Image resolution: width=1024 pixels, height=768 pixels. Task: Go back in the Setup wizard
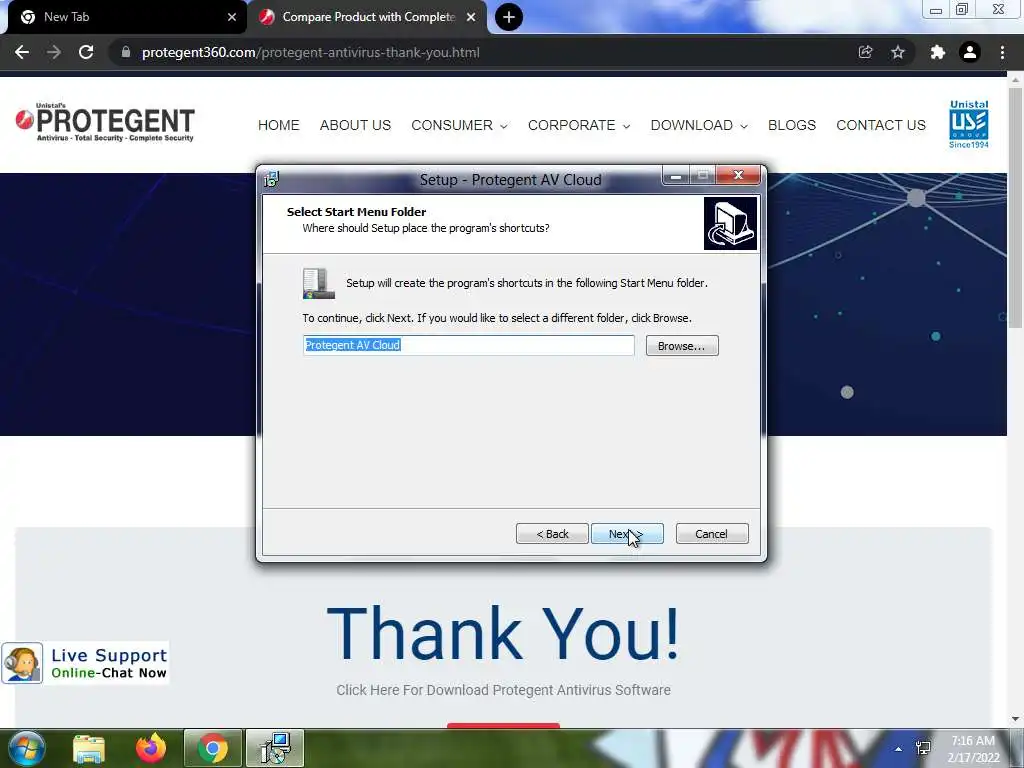552,534
